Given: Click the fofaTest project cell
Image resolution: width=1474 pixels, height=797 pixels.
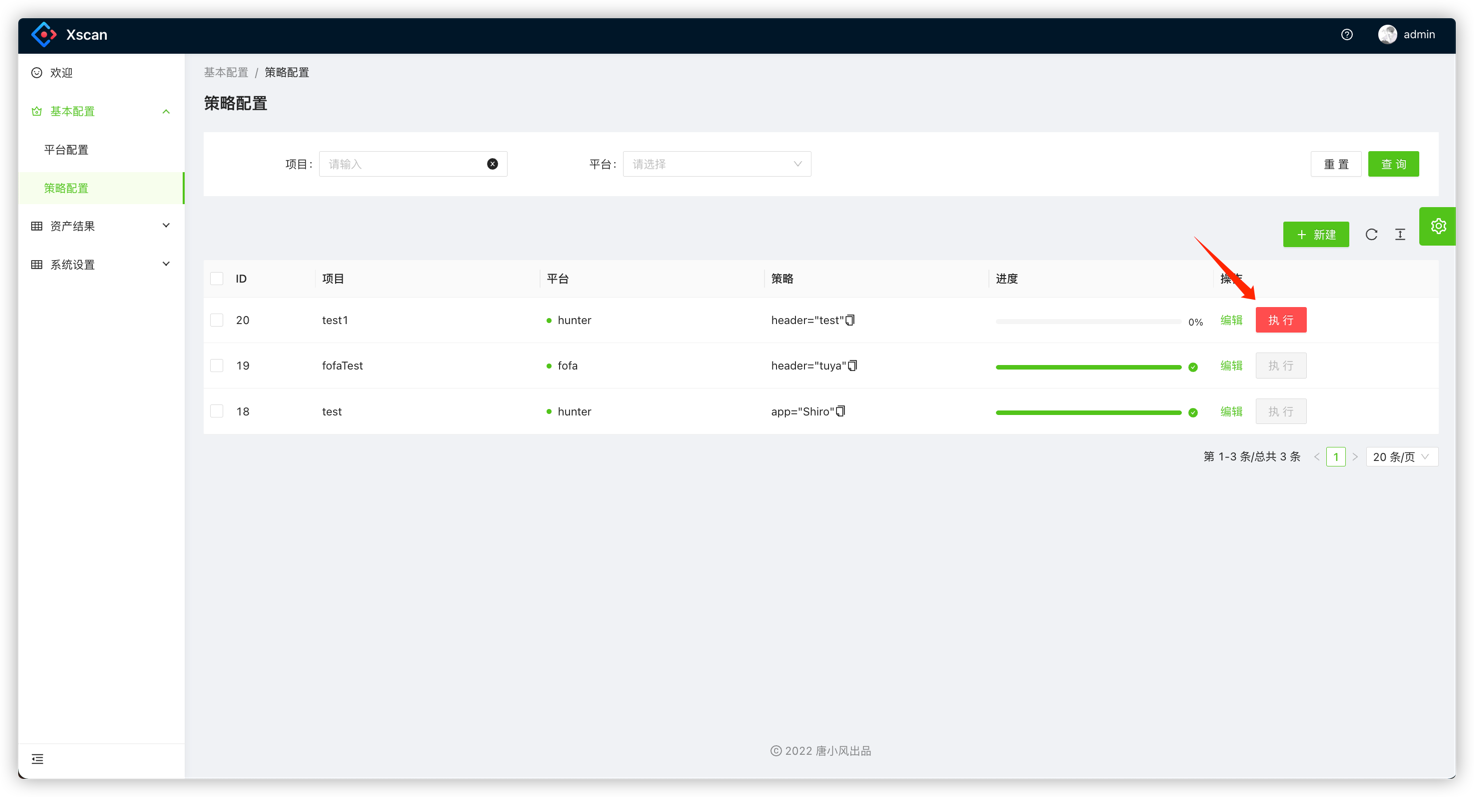Looking at the screenshot, I should tap(342, 366).
